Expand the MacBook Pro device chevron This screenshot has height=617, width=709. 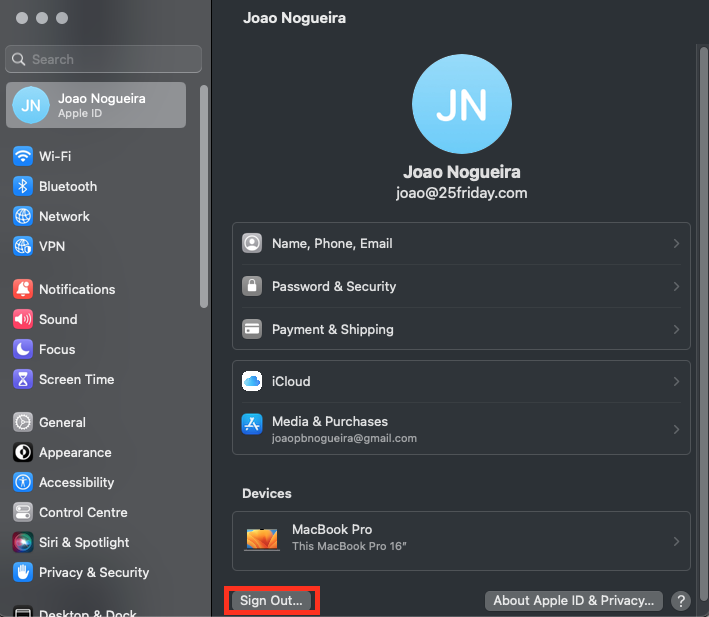[676, 542]
